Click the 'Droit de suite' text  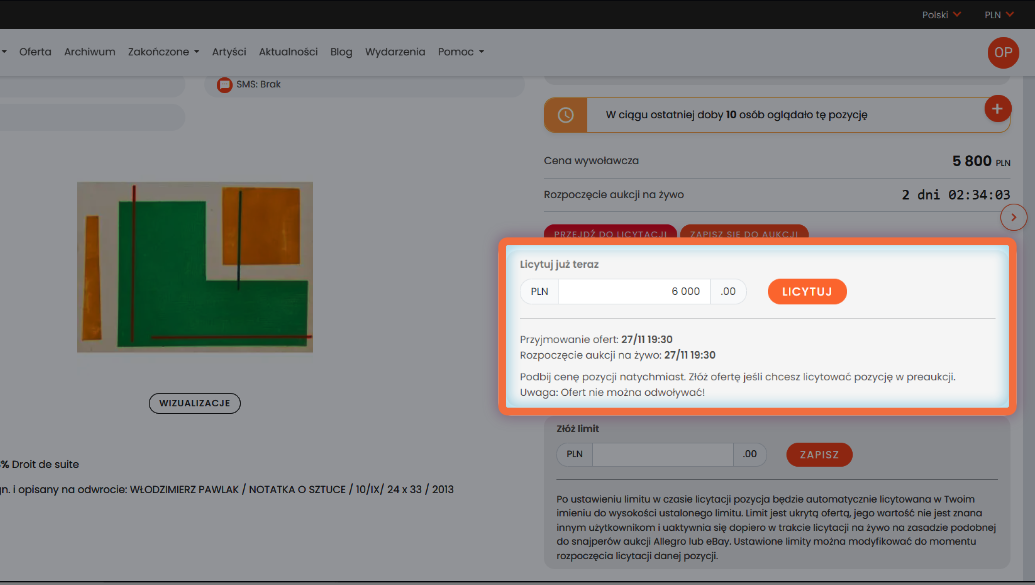[x=46, y=464]
